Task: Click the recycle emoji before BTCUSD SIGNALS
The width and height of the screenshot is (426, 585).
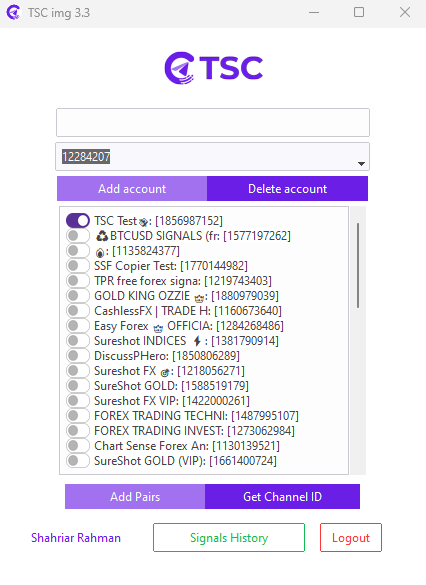Action: pyautogui.click(x=102, y=236)
